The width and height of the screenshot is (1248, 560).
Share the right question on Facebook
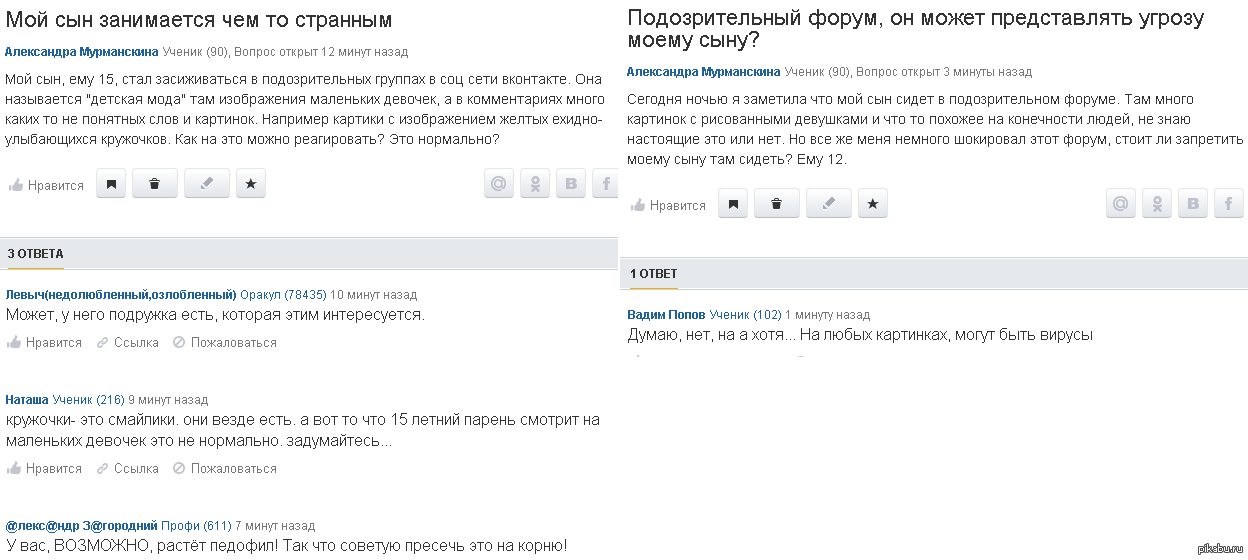[x=1229, y=204]
